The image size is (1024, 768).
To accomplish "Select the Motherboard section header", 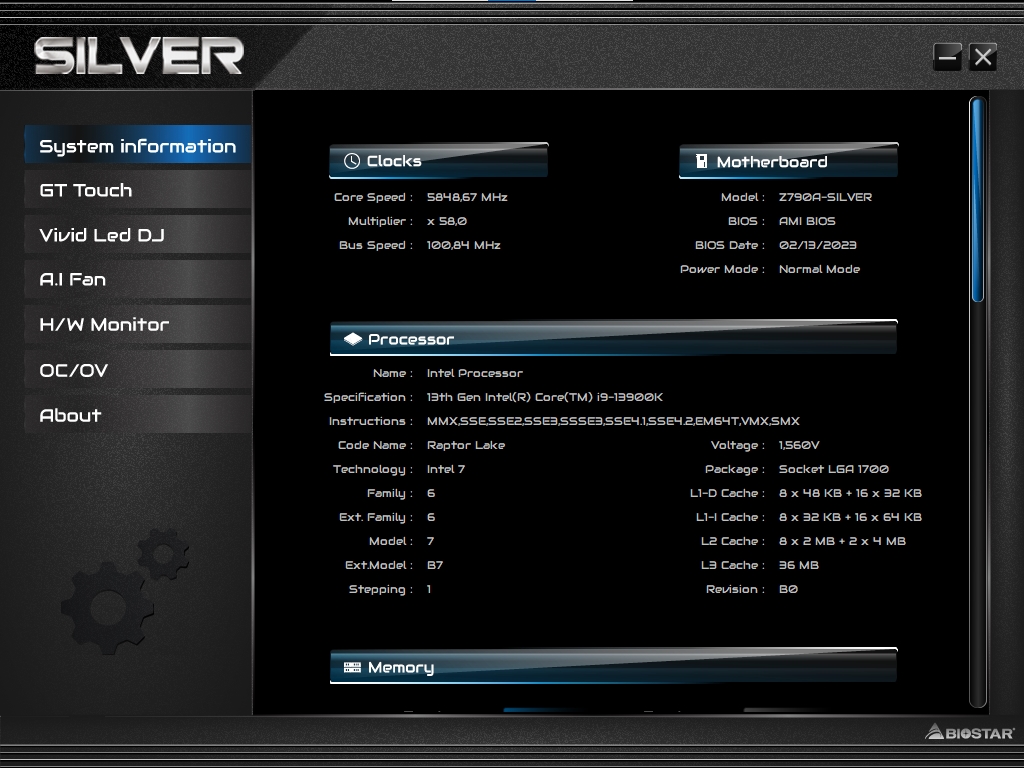I will pyautogui.click(x=788, y=161).
